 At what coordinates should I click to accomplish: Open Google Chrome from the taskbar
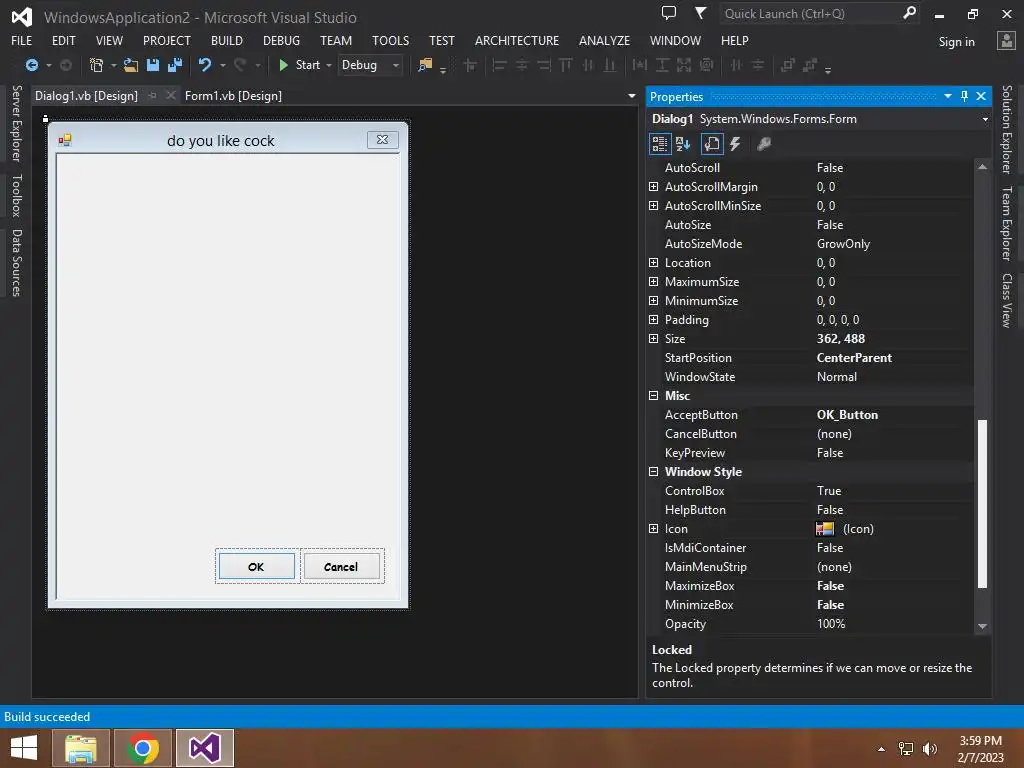click(143, 748)
